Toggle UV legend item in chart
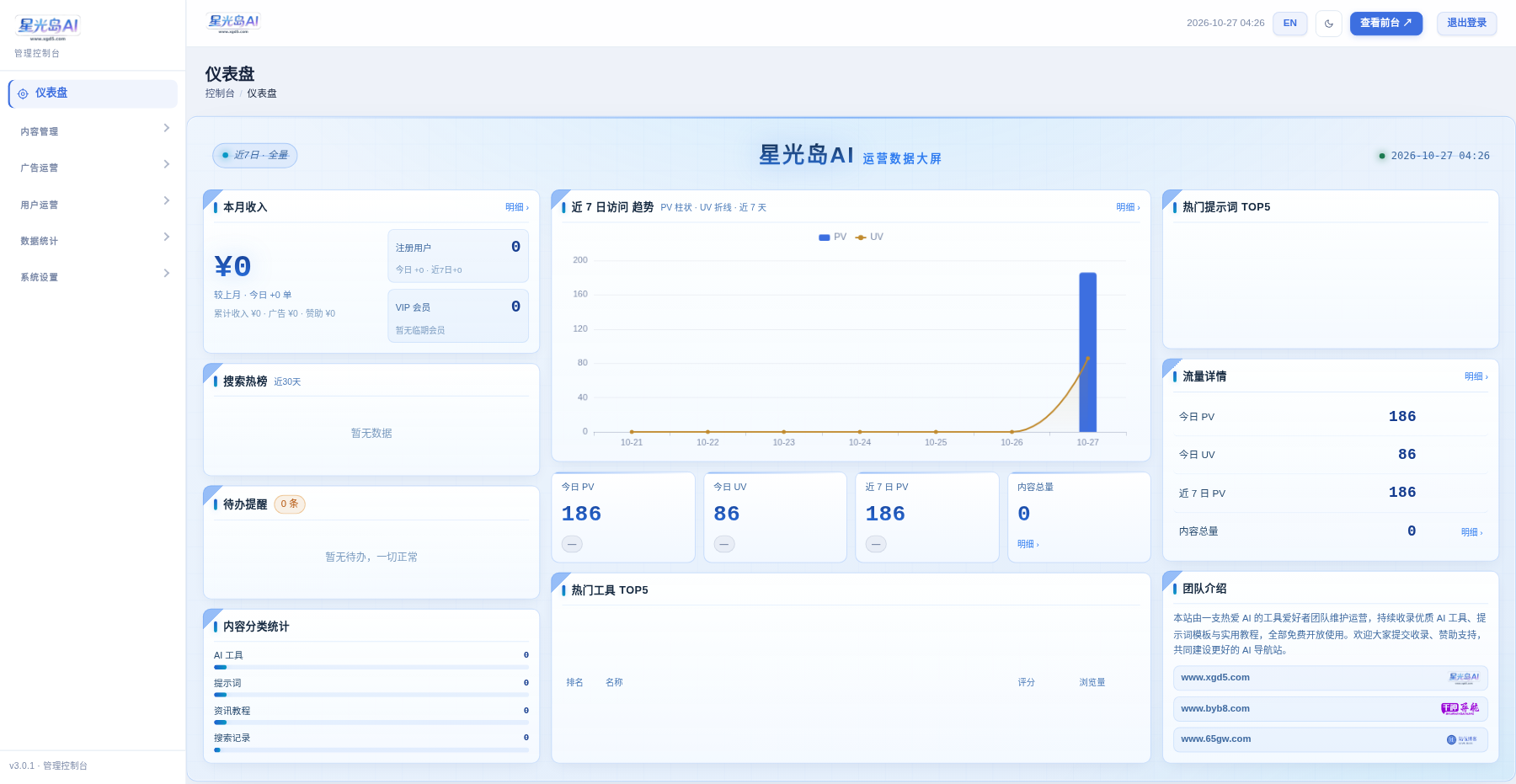Viewport: 1516px width, 784px height. (x=869, y=237)
